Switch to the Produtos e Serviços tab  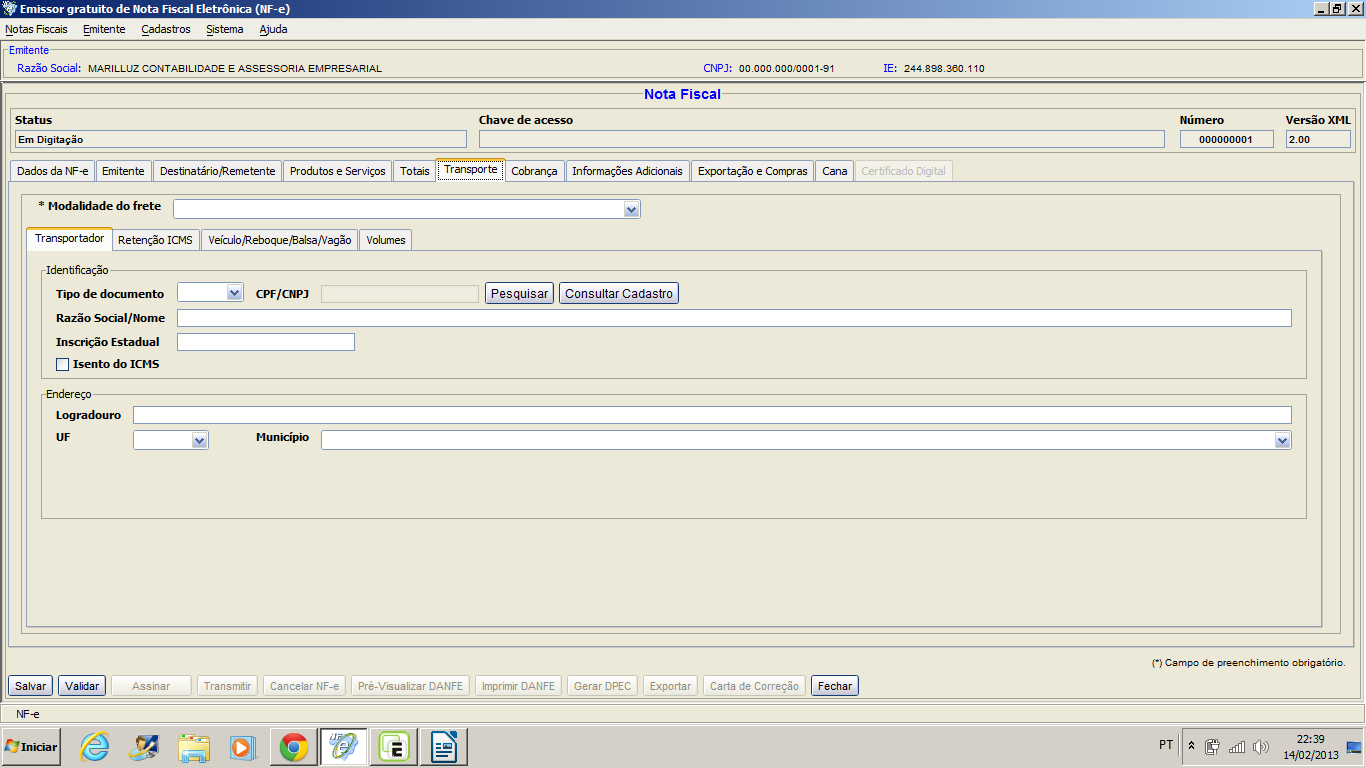[338, 171]
